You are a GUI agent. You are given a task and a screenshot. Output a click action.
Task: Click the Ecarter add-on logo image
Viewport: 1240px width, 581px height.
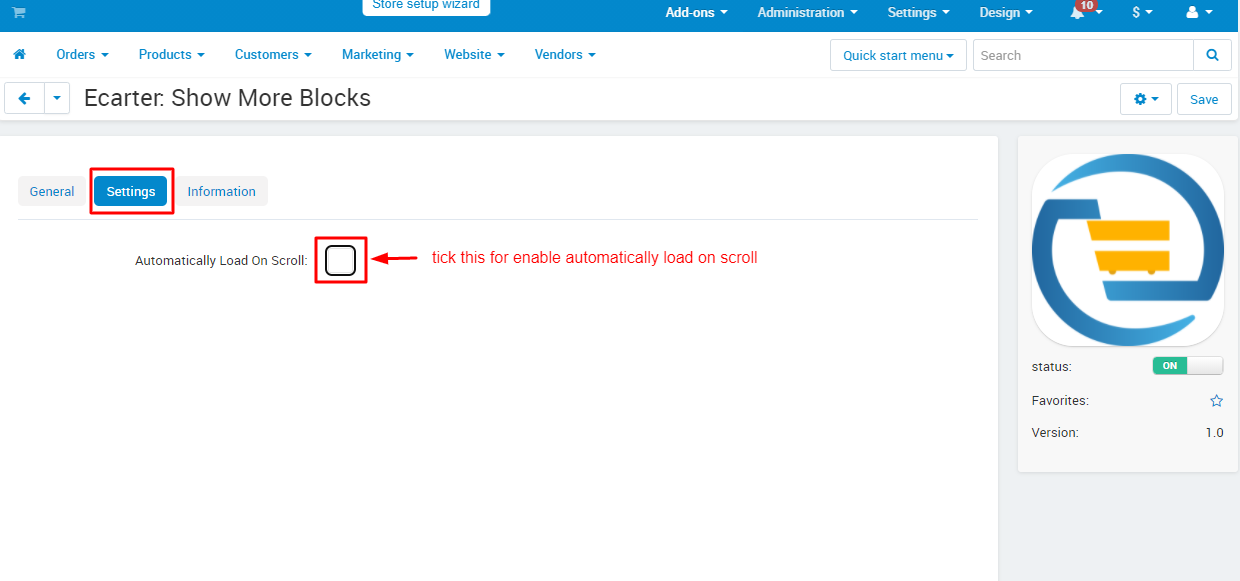1128,250
